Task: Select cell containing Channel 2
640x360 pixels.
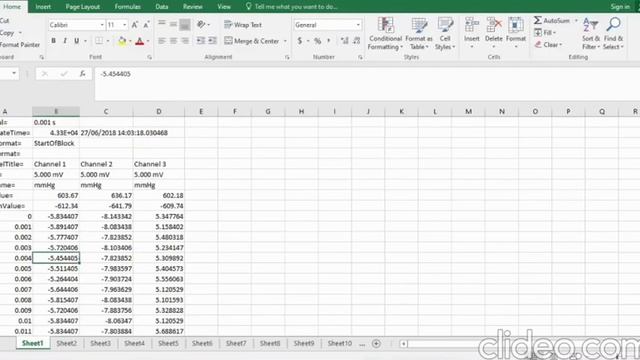Action: pos(106,164)
